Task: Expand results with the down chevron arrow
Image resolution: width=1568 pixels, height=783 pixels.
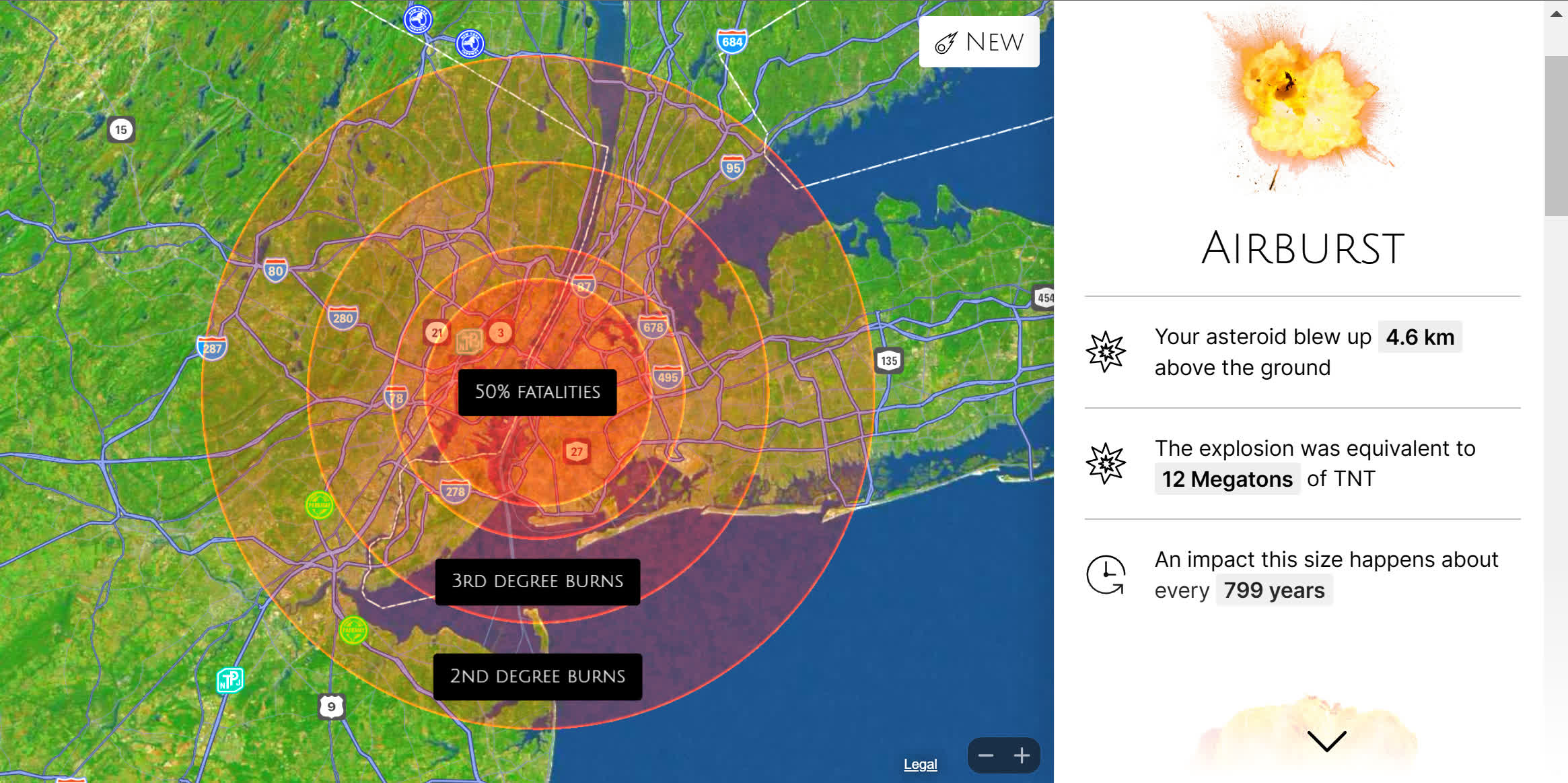Action: click(1326, 741)
